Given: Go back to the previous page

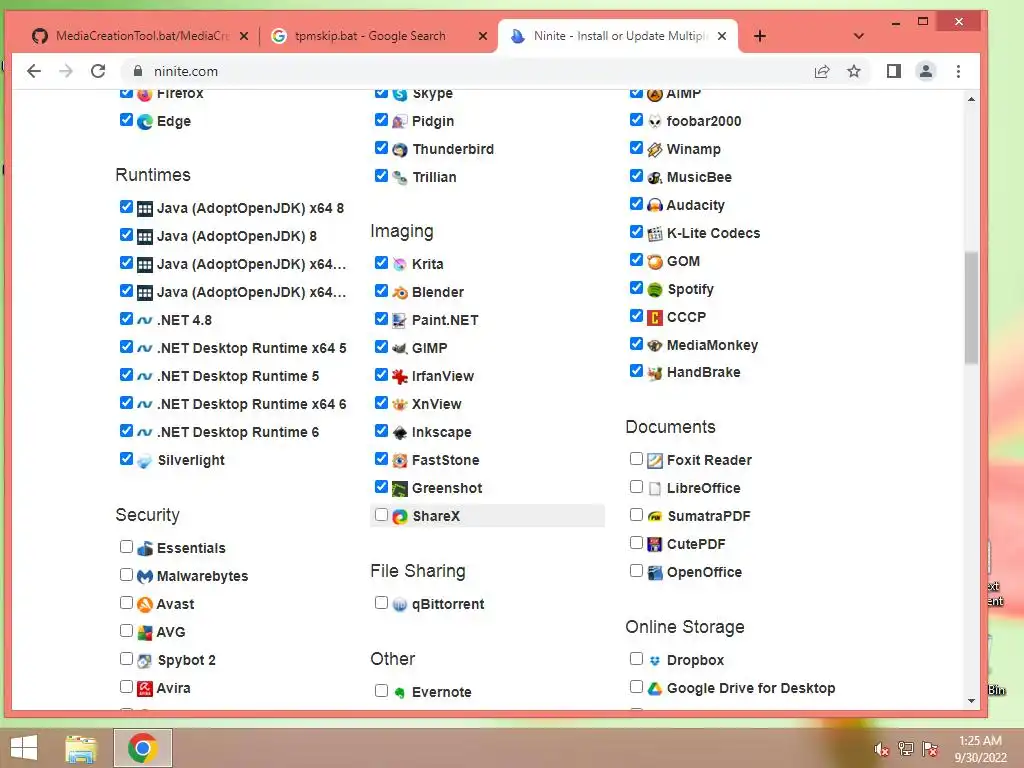Looking at the screenshot, I should coord(34,71).
